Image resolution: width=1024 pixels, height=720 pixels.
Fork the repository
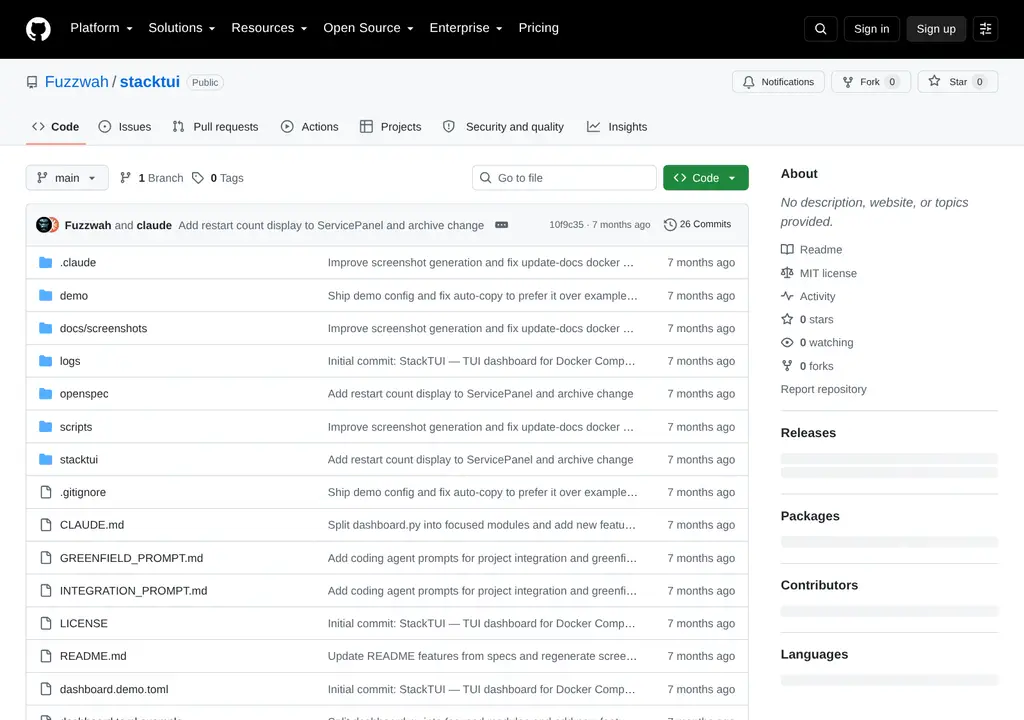coord(871,82)
